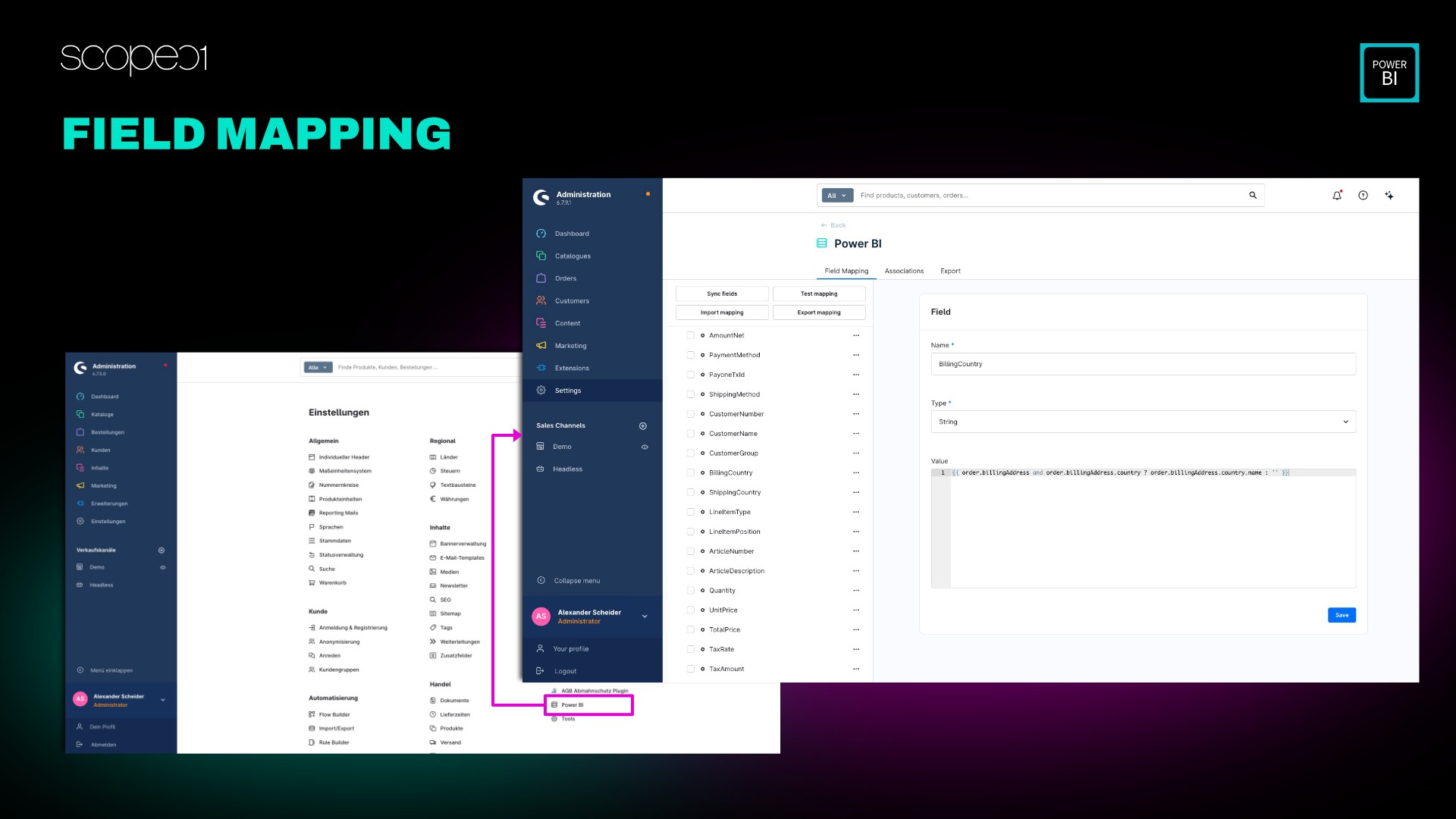
Task: Open BillingCountry row options menu
Action: pyautogui.click(x=856, y=472)
